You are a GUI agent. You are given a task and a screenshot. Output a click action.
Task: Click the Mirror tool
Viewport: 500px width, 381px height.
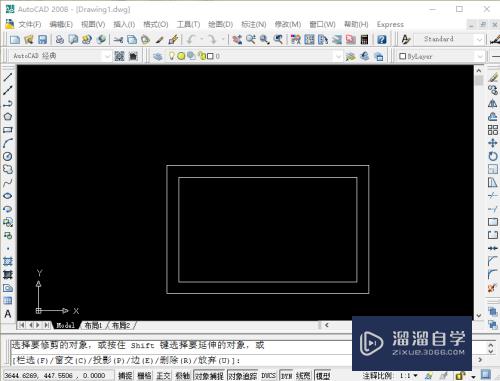click(493, 103)
